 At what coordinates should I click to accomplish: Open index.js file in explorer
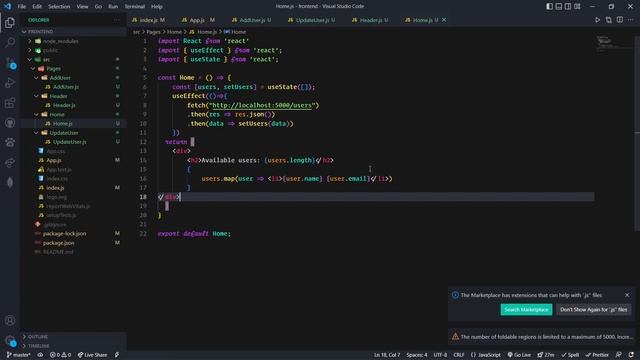tap(55, 187)
